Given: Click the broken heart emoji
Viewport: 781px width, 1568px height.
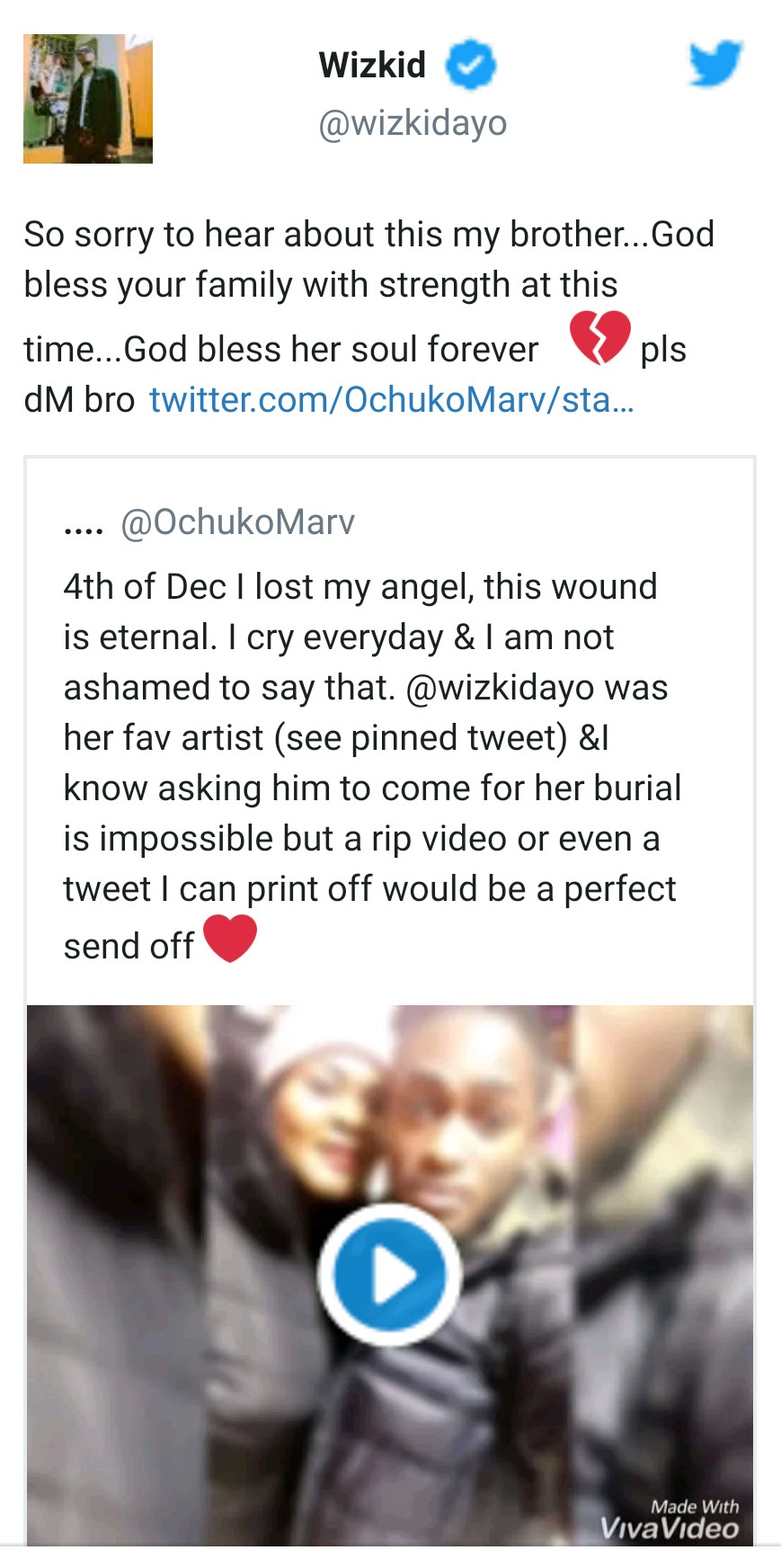Looking at the screenshot, I should coord(599,338).
